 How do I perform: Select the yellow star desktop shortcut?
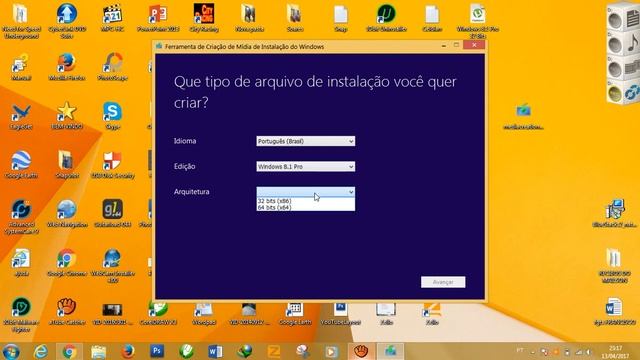click(x=67, y=116)
